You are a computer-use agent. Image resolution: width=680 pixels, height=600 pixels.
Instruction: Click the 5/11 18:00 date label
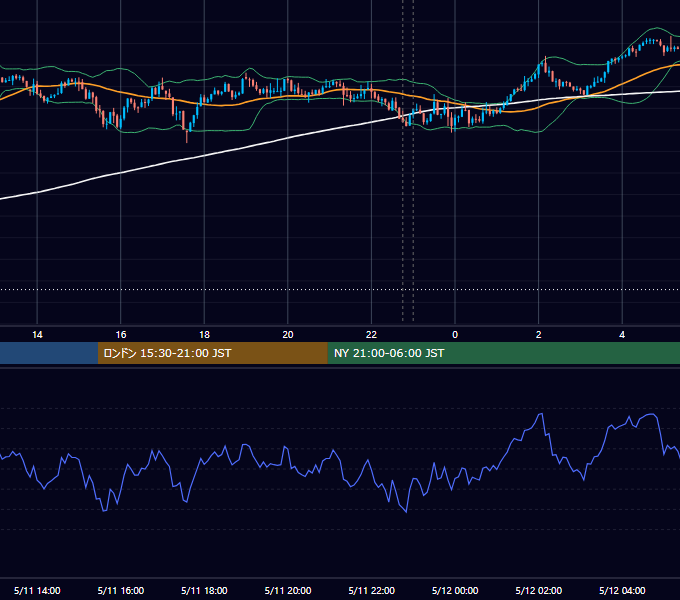click(x=204, y=590)
